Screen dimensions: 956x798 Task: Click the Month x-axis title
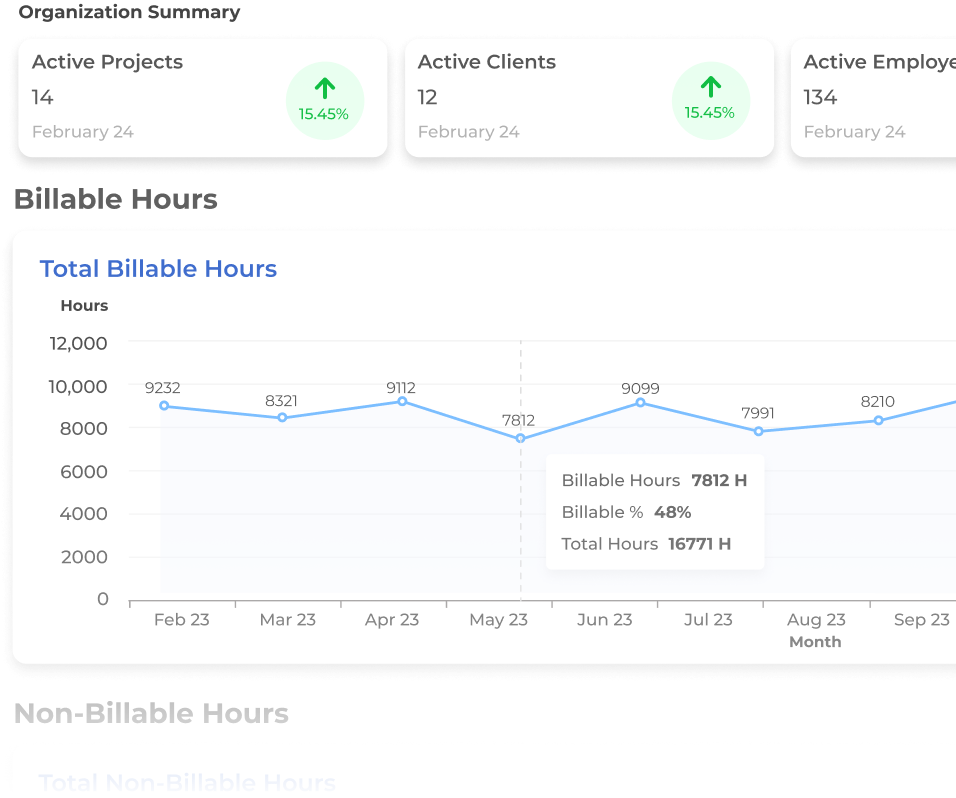815,642
